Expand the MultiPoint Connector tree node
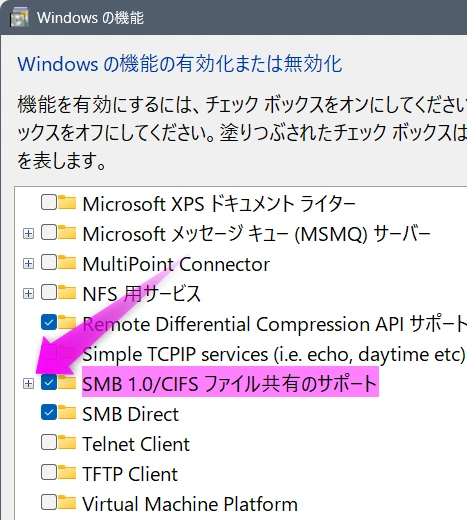 [x=28, y=264]
